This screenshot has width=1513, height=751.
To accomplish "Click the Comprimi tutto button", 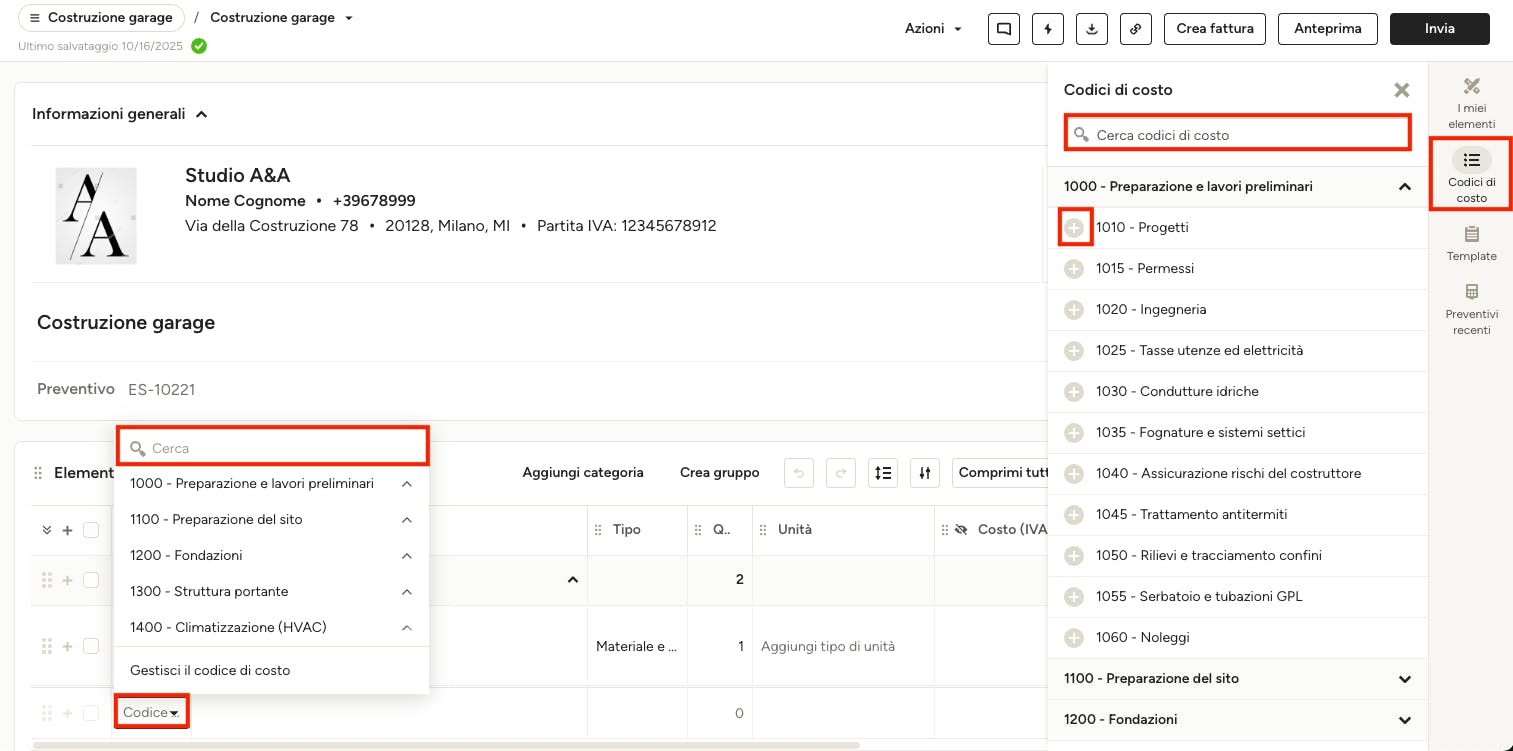I will point(1001,473).
